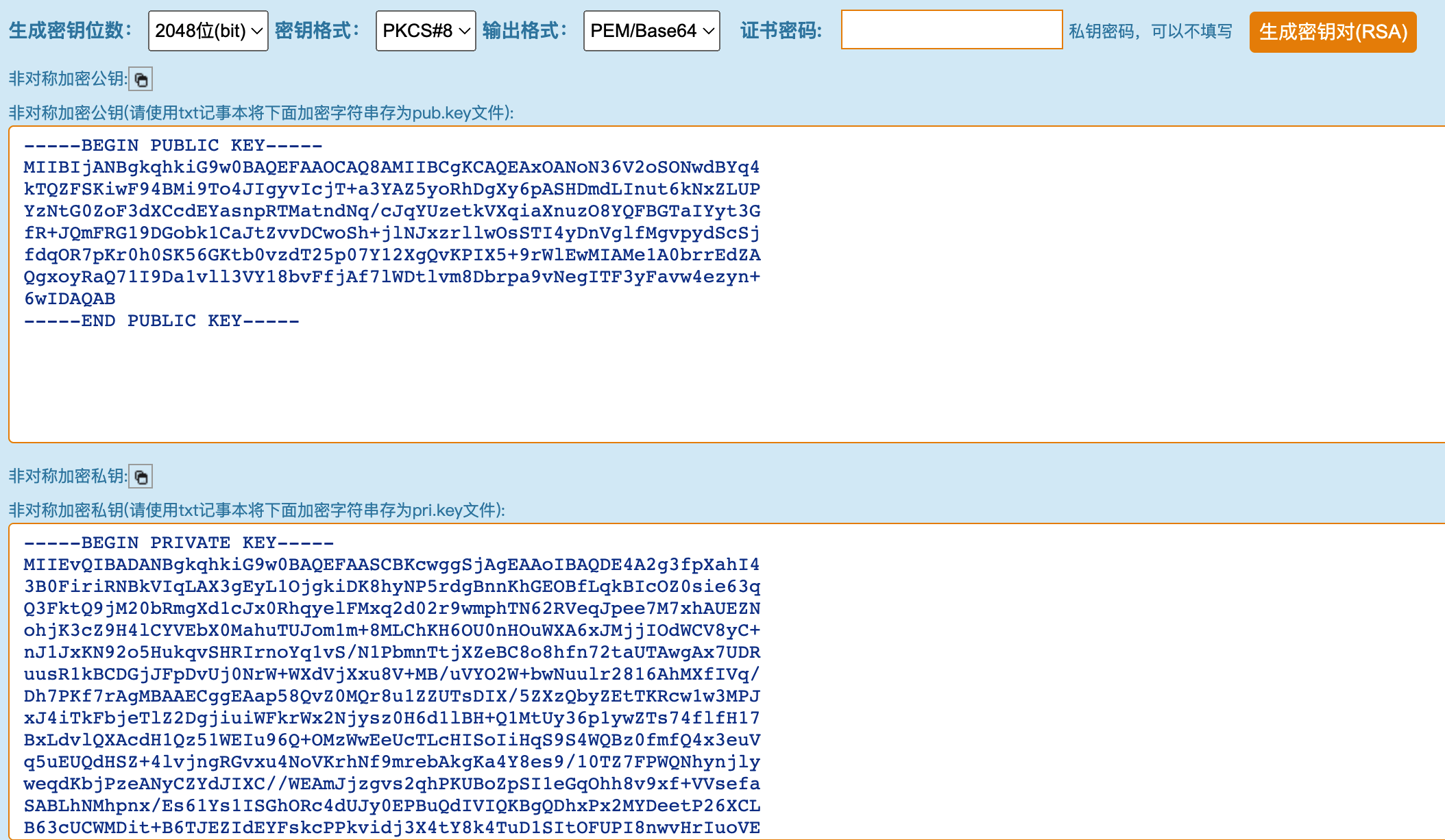The height and width of the screenshot is (840, 1445).
Task: Click the private key line starting B63cUCWMDit+B6TJ
Action: [x=391, y=828]
